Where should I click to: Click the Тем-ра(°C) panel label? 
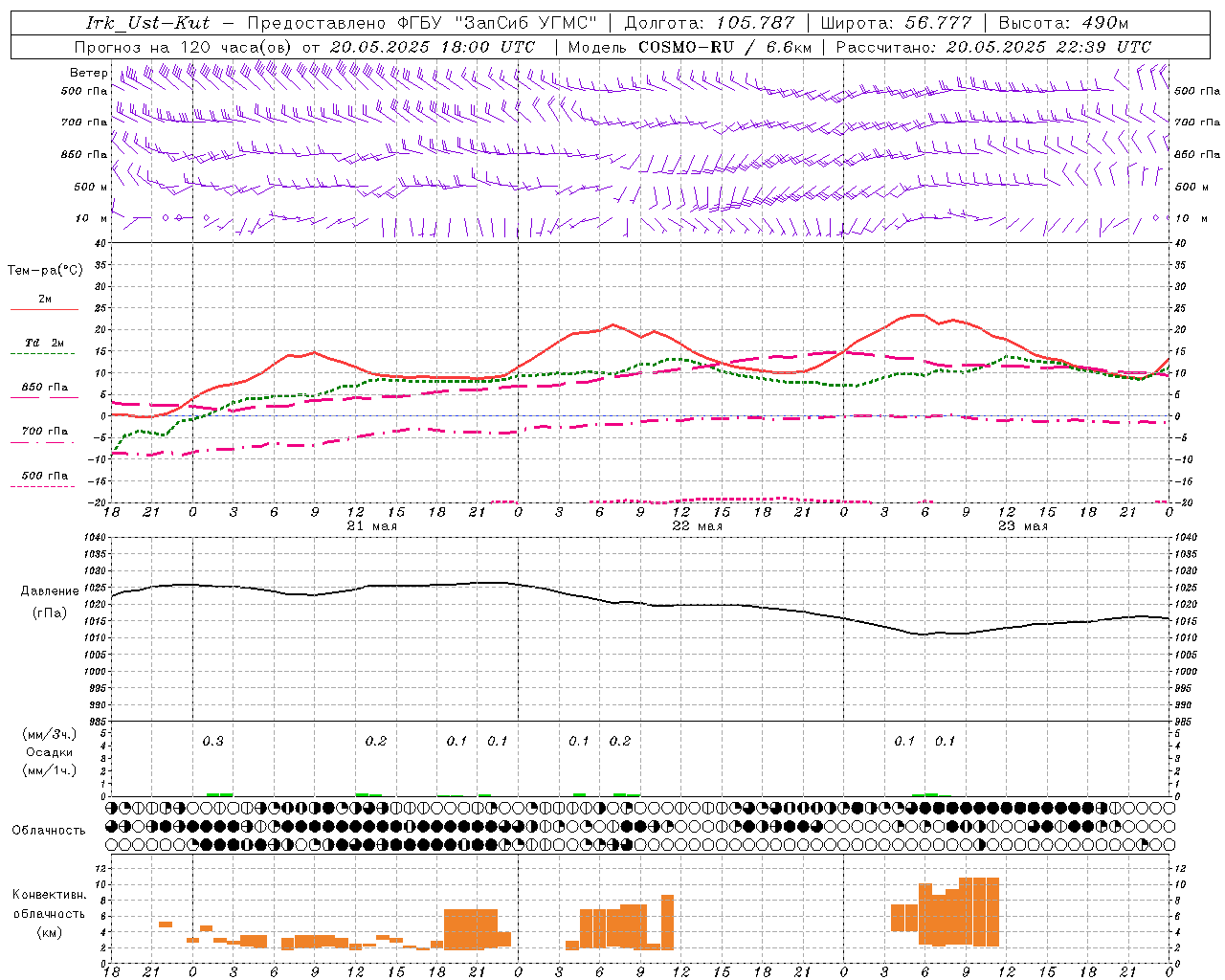pos(45,271)
